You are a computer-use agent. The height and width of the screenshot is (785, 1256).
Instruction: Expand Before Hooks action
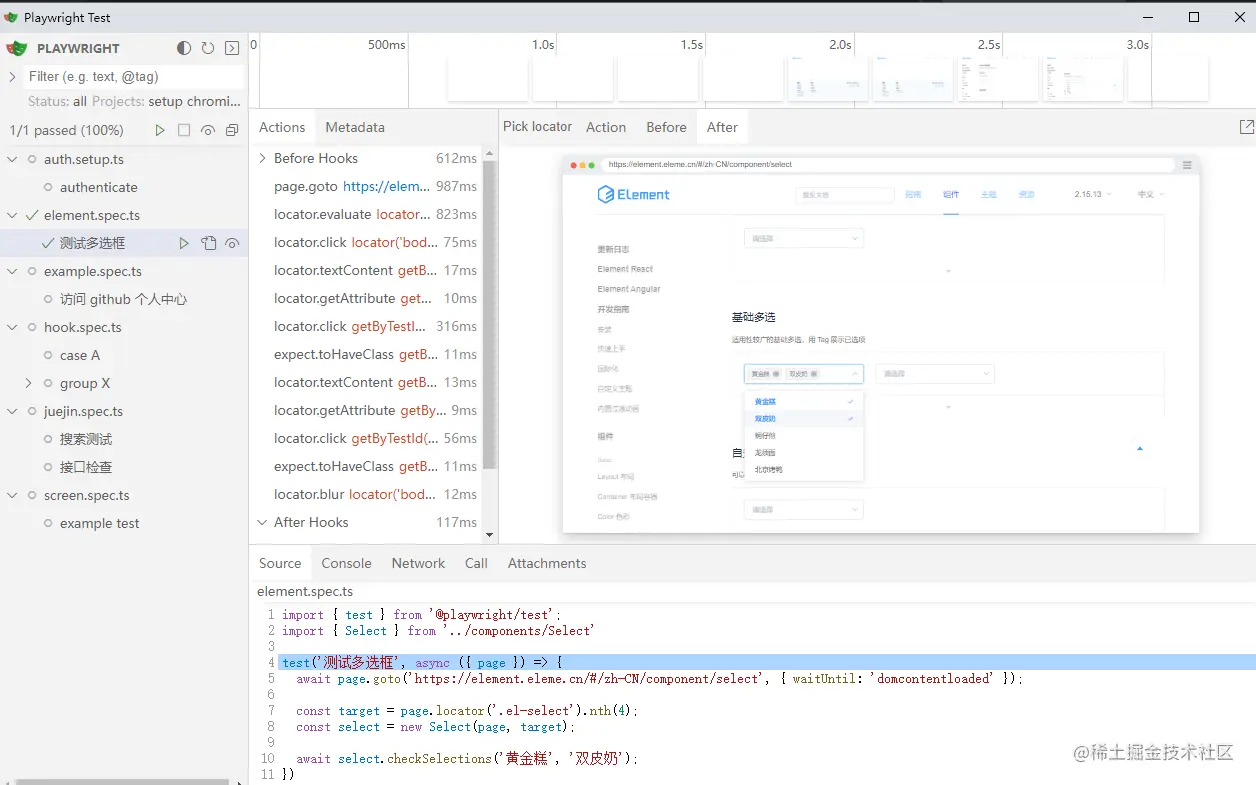tap(263, 158)
